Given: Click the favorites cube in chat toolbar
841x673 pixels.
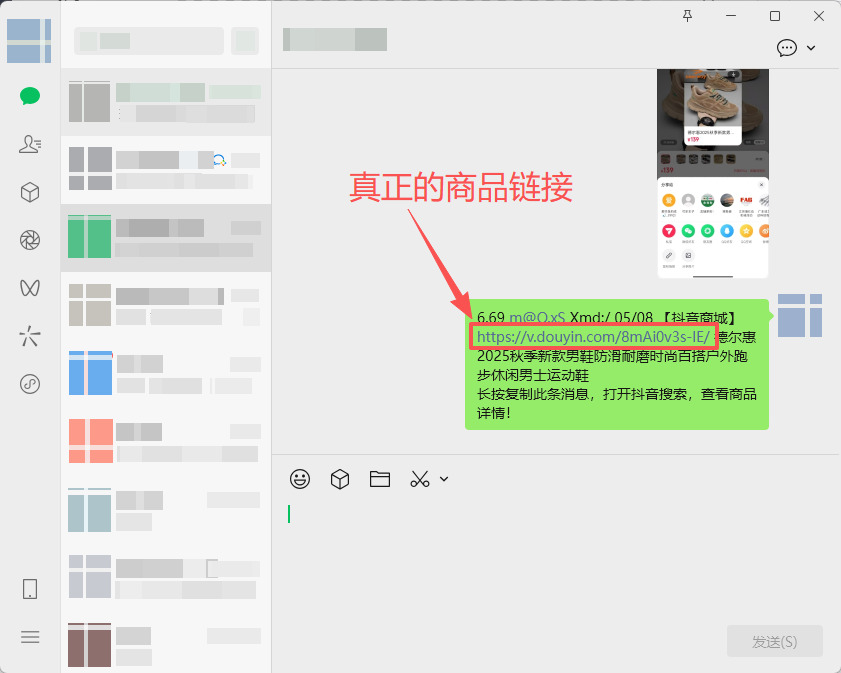Looking at the screenshot, I should (x=340, y=478).
